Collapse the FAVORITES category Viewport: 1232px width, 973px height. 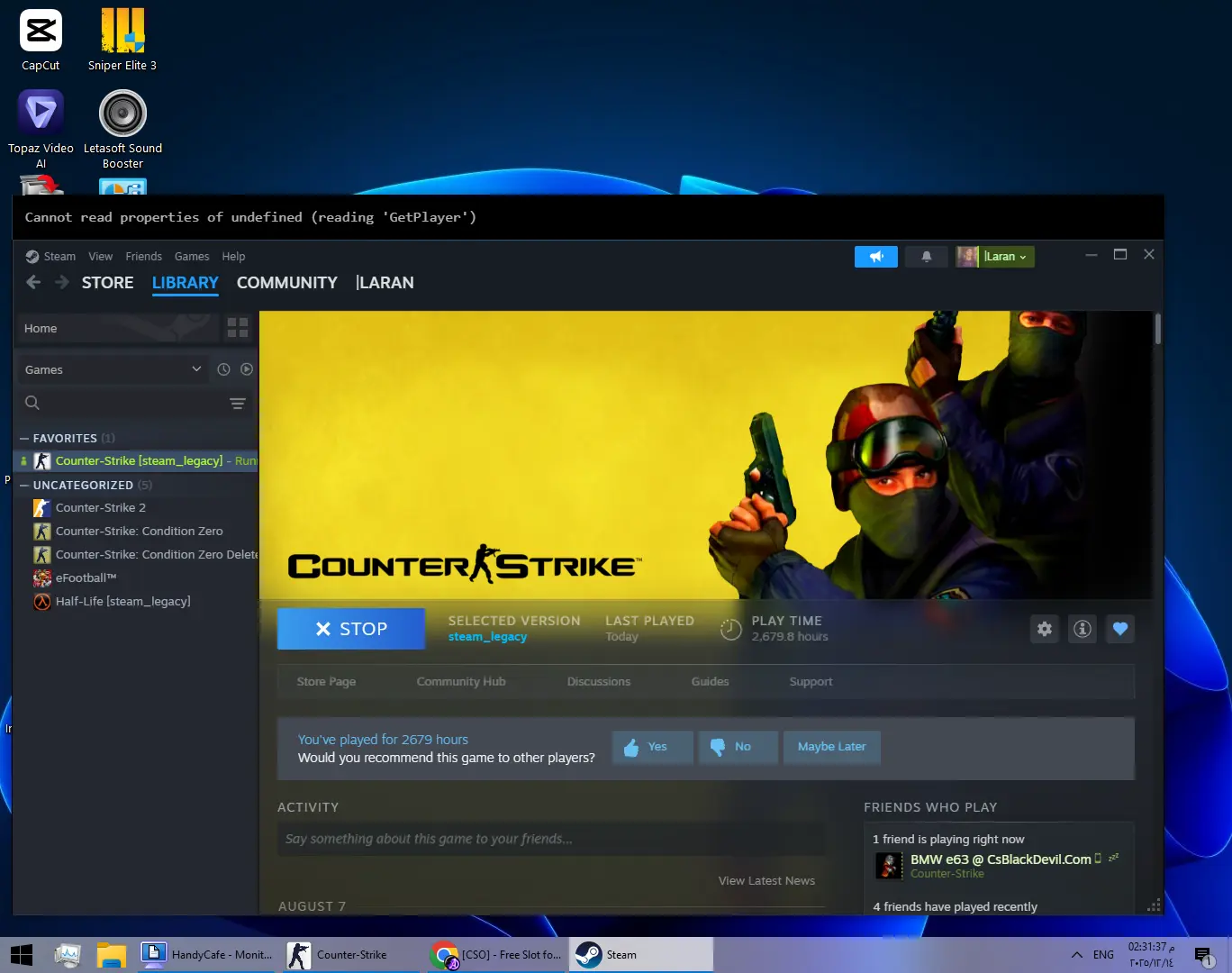(24, 439)
